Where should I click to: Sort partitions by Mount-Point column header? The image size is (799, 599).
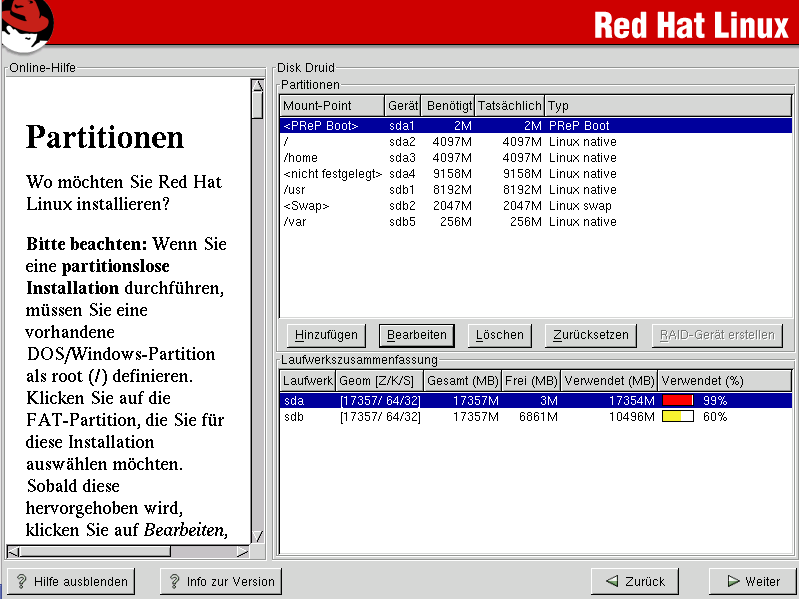331,106
